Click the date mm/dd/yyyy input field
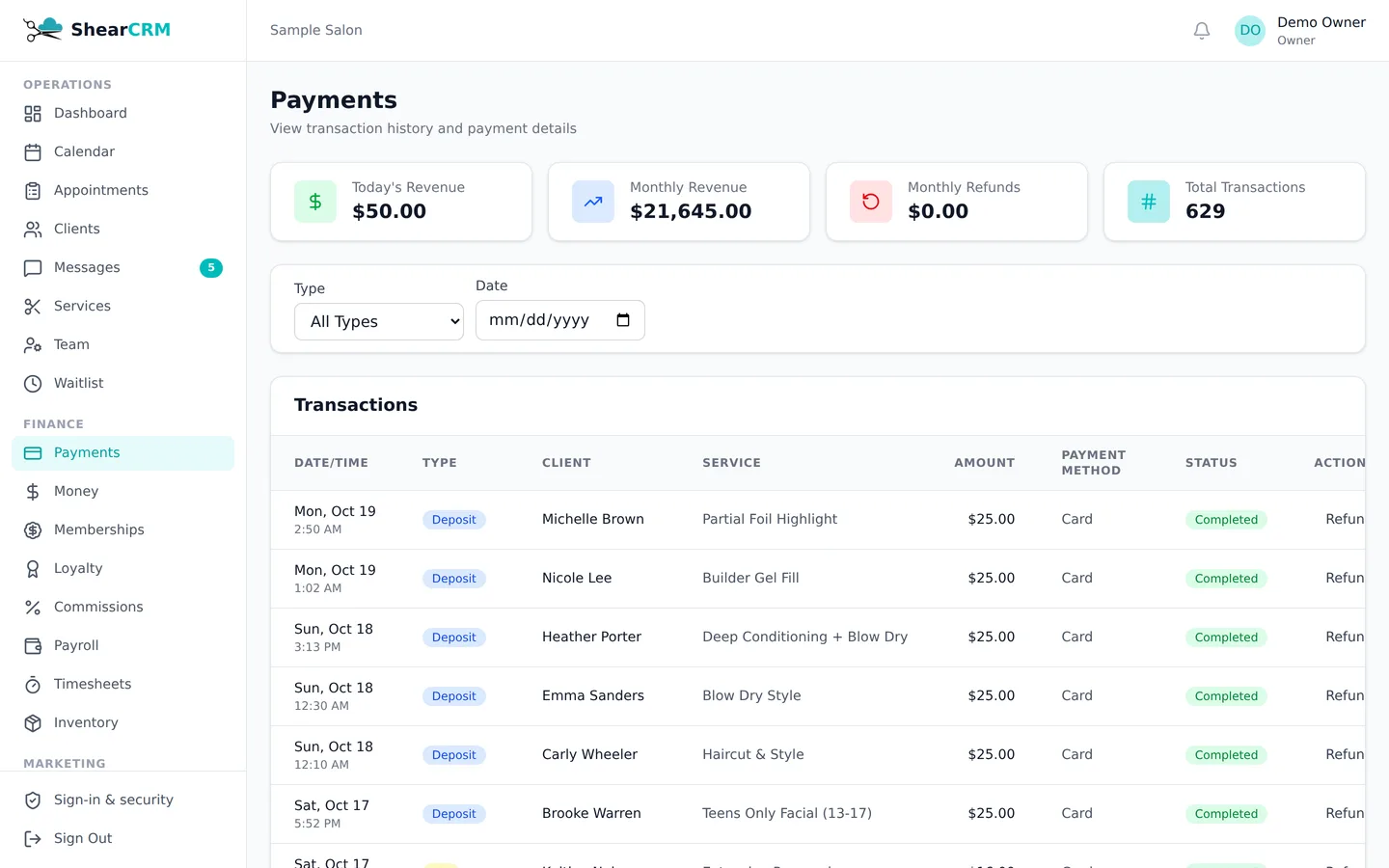Viewport: 1389px width, 868px height. coord(559,320)
